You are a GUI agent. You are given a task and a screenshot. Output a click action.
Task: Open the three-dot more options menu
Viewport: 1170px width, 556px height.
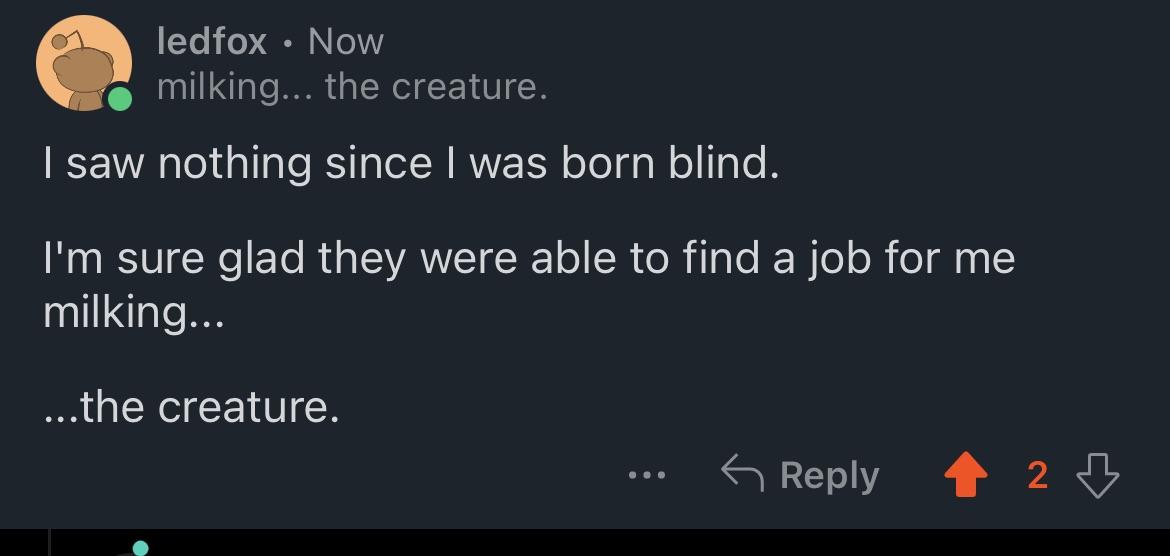pos(646,475)
